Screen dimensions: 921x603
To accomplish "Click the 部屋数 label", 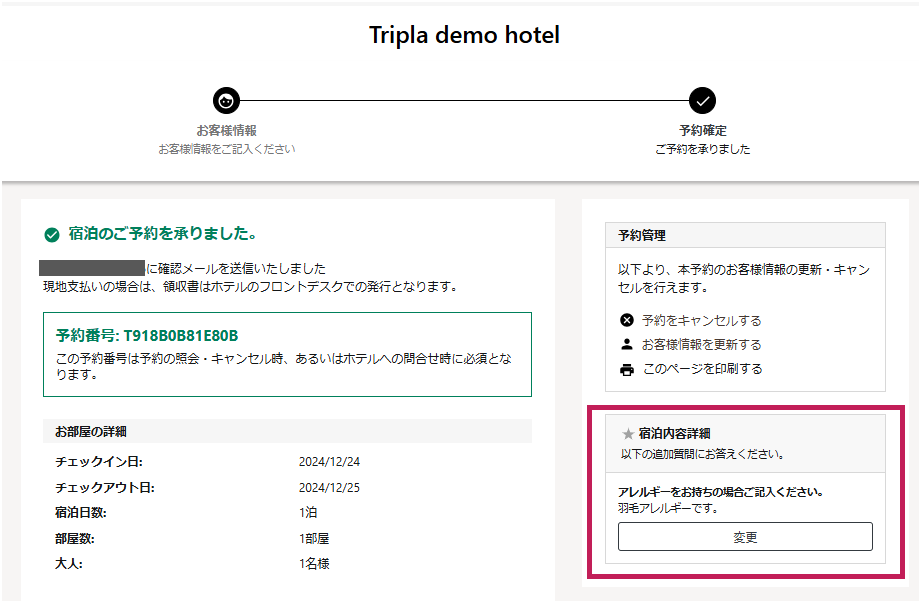I will pos(75,538).
